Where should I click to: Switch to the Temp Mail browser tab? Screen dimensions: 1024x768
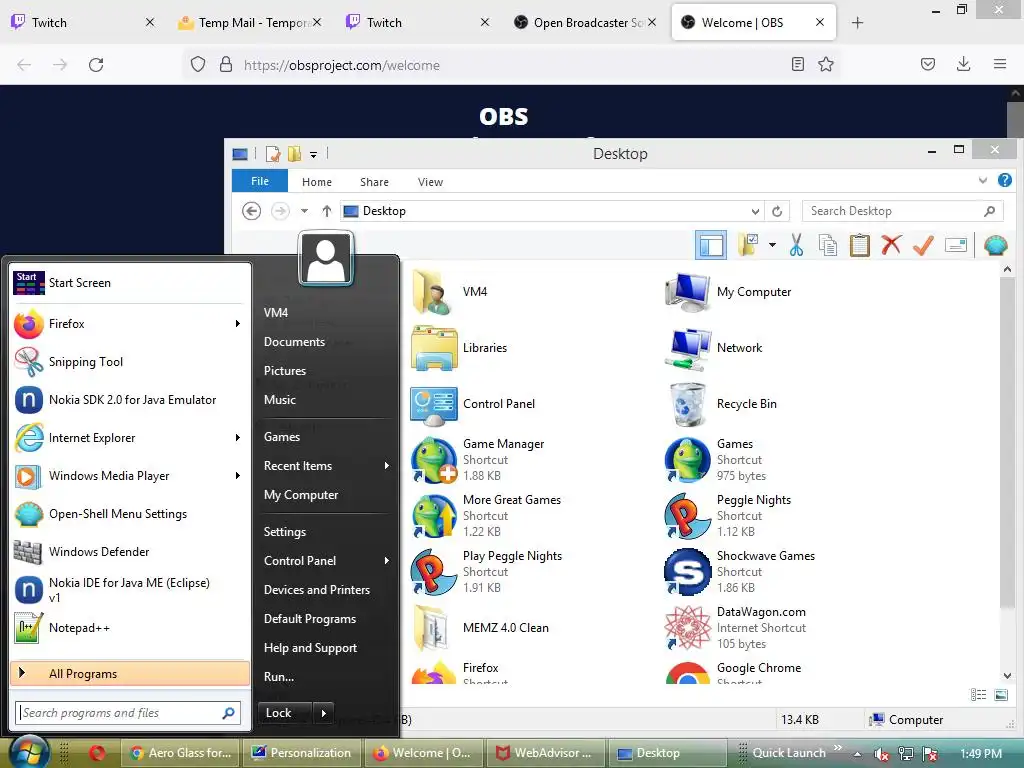click(249, 23)
